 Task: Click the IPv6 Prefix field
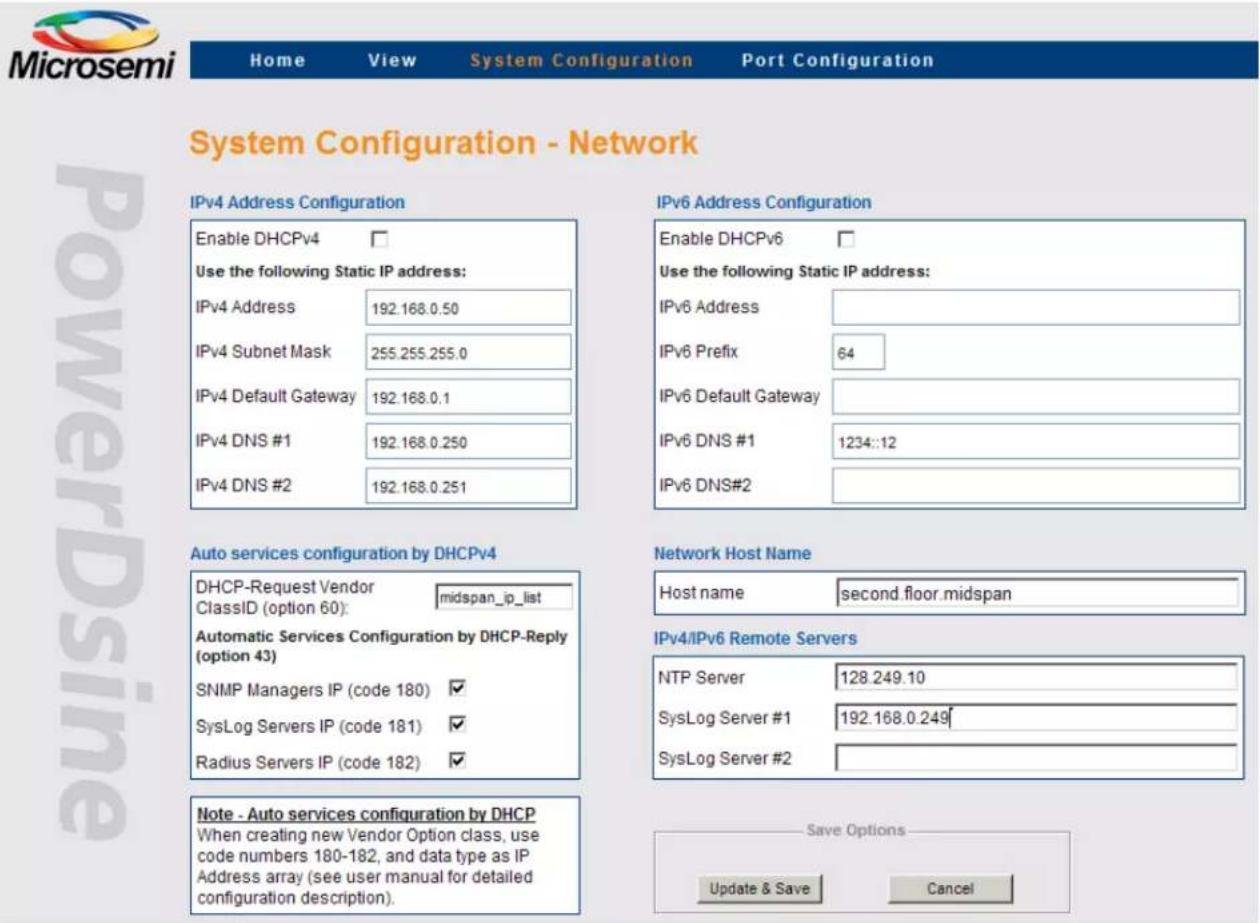pyautogui.click(x=858, y=352)
